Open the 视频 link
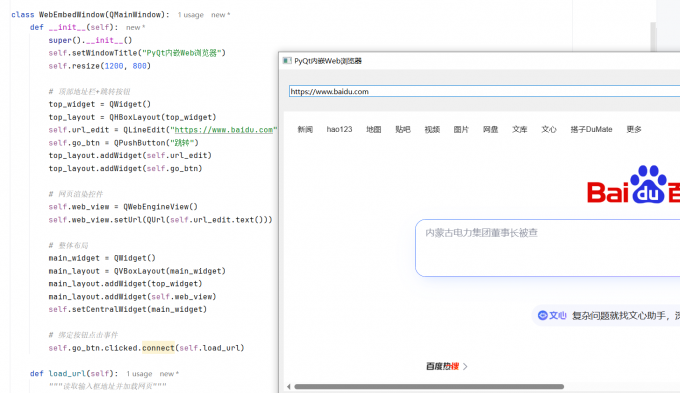The width and height of the screenshot is (680, 393). click(432, 129)
